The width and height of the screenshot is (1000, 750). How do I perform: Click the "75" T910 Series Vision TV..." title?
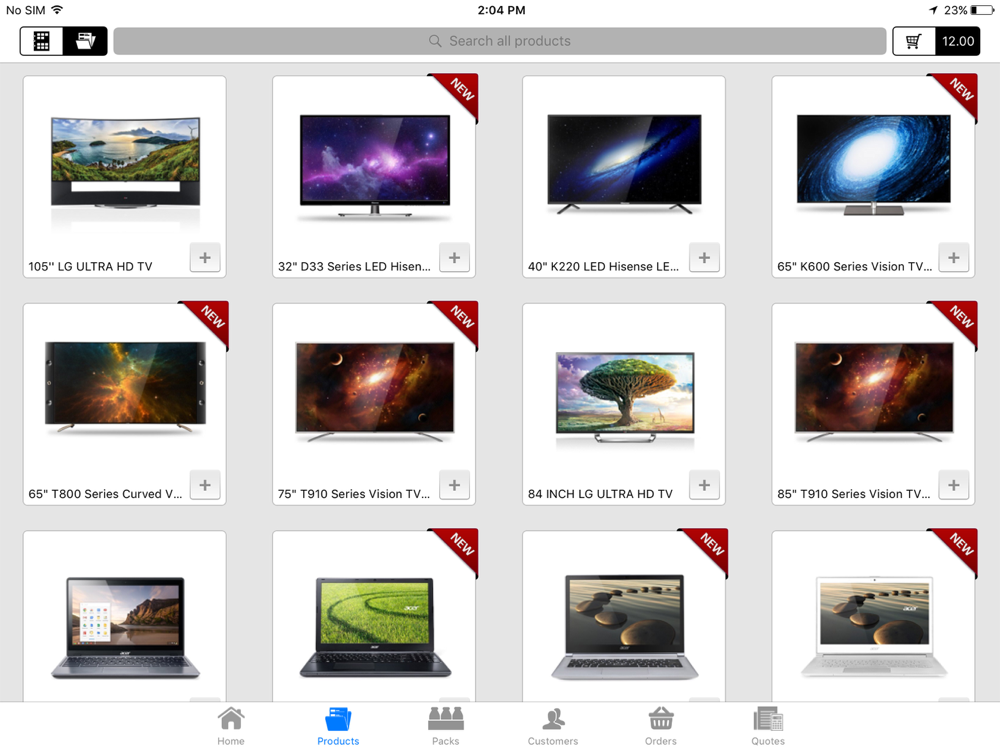click(x=354, y=494)
